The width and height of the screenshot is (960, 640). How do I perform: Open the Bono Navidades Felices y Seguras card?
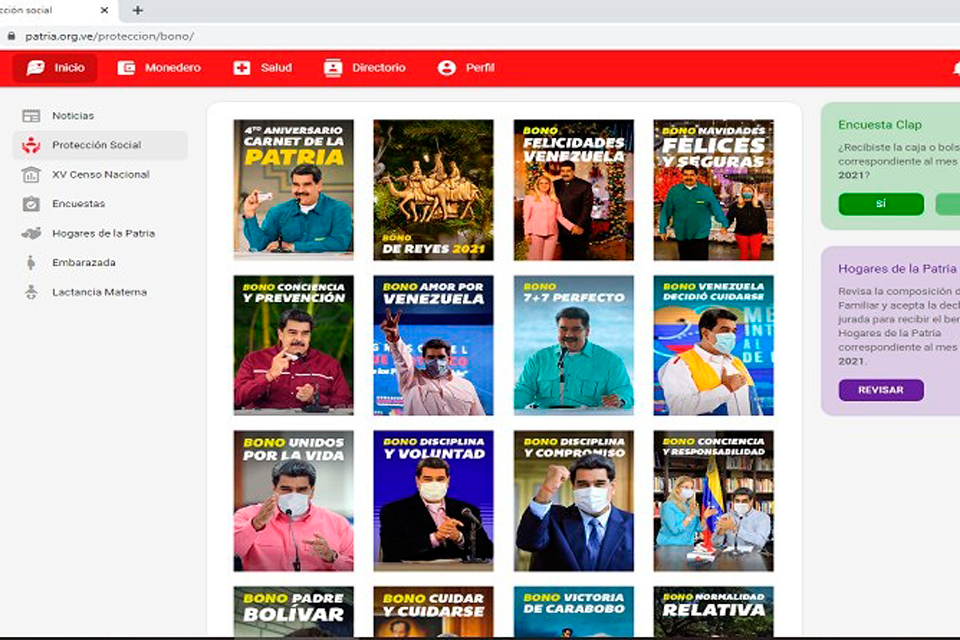(x=713, y=190)
